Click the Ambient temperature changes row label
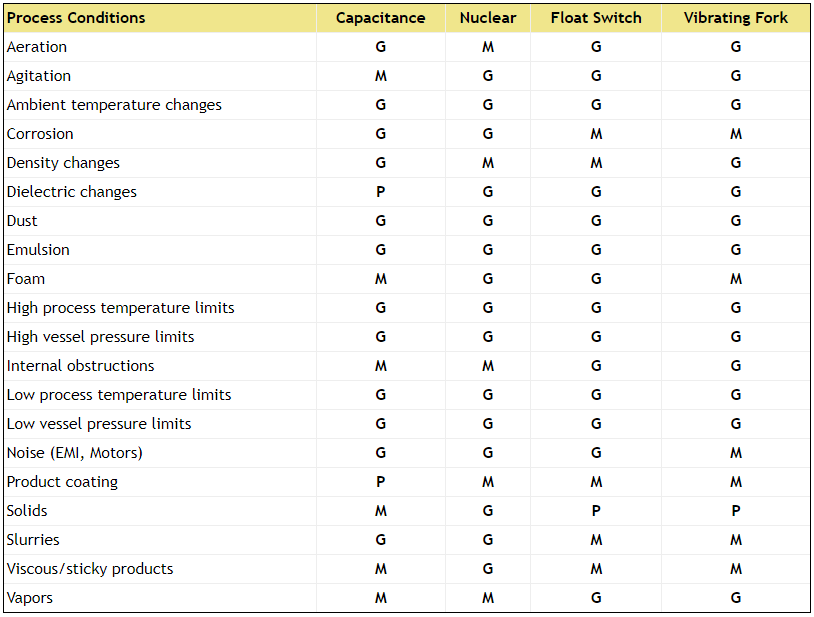814x617 pixels. pos(114,105)
